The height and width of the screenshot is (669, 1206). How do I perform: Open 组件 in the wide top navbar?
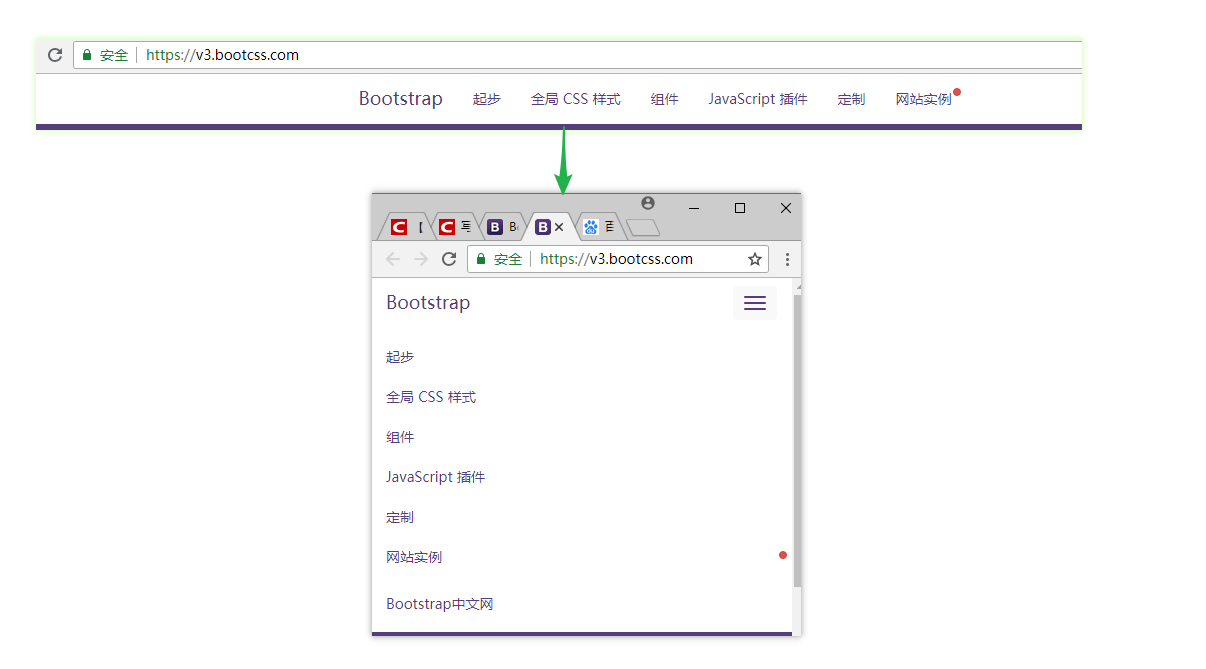(x=665, y=99)
